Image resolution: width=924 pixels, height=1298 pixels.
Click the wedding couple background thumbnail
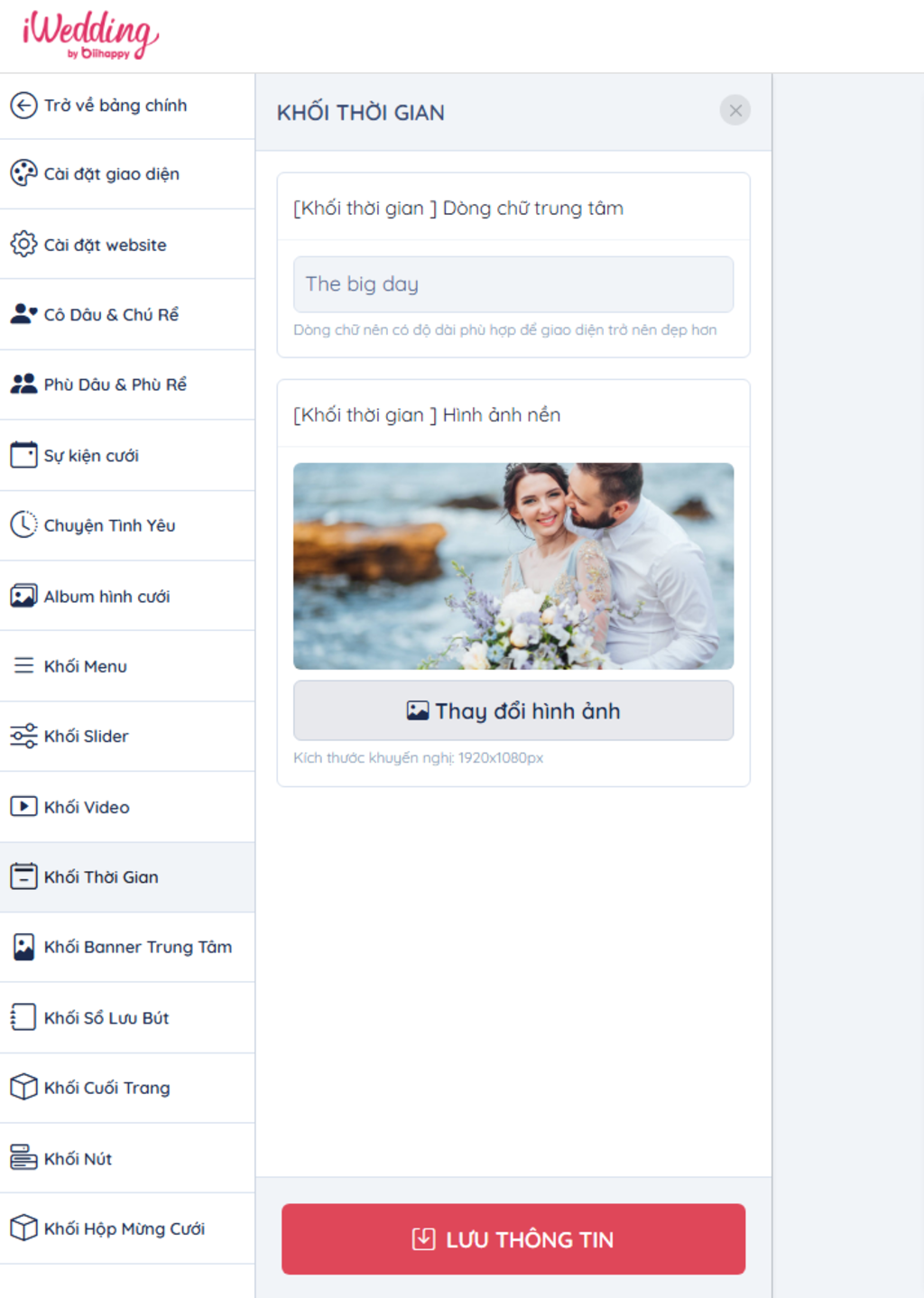[512, 566]
